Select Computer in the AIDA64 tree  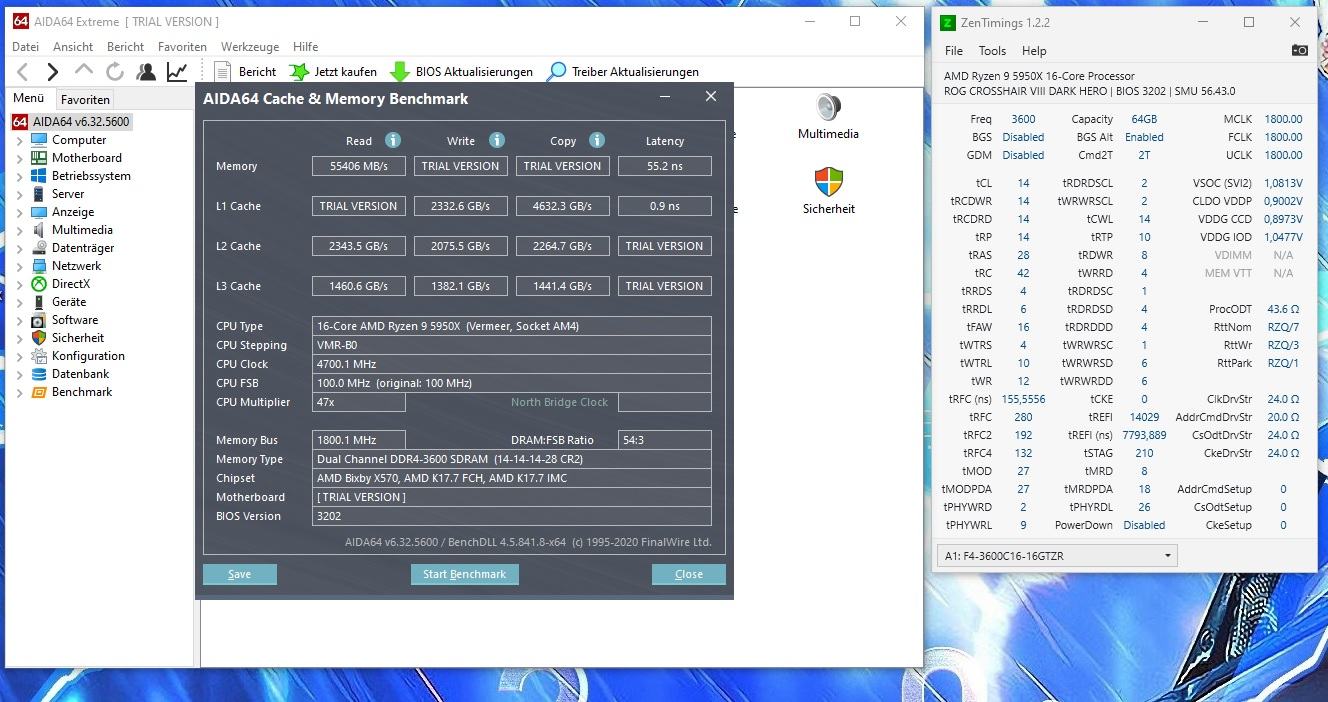pyautogui.click(x=79, y=140)
